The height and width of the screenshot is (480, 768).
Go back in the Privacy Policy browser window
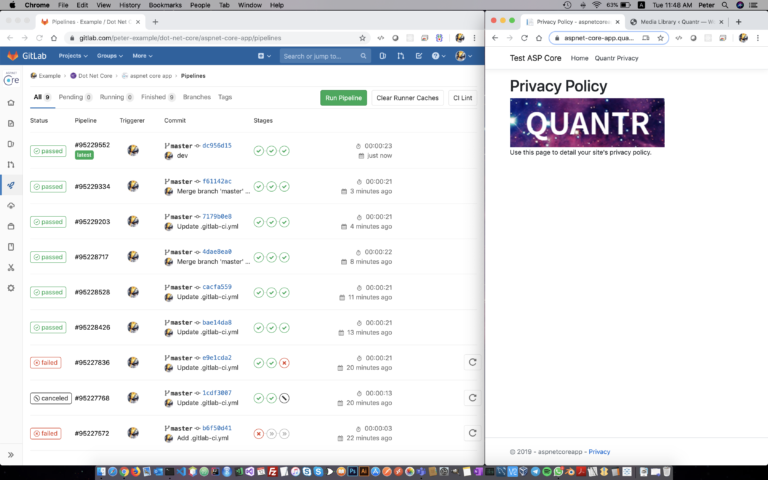point(495,38)
